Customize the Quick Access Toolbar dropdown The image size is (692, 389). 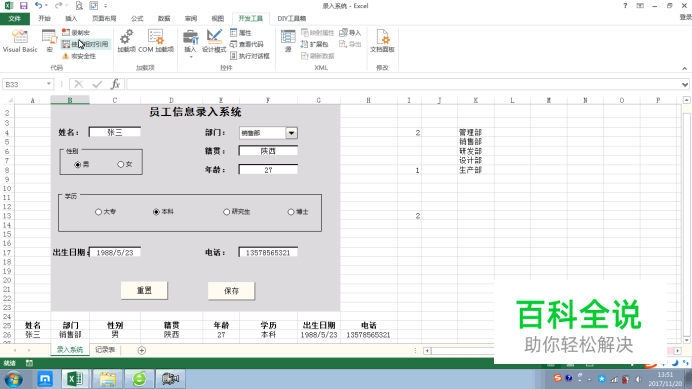(x=105, y=6)
